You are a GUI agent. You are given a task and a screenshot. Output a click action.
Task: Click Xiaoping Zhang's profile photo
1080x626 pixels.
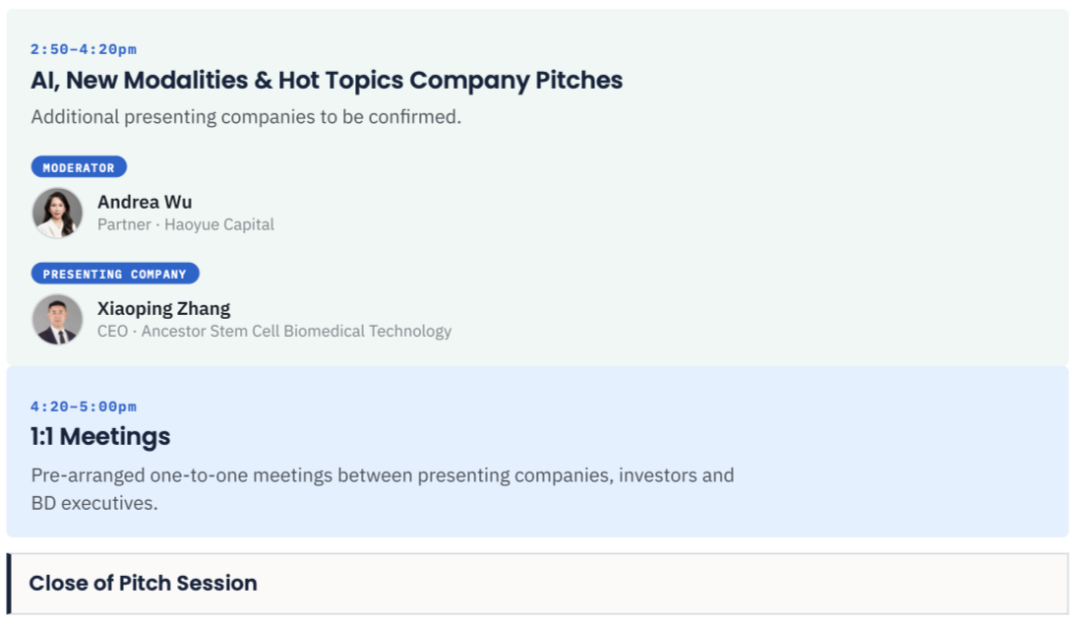57,320
